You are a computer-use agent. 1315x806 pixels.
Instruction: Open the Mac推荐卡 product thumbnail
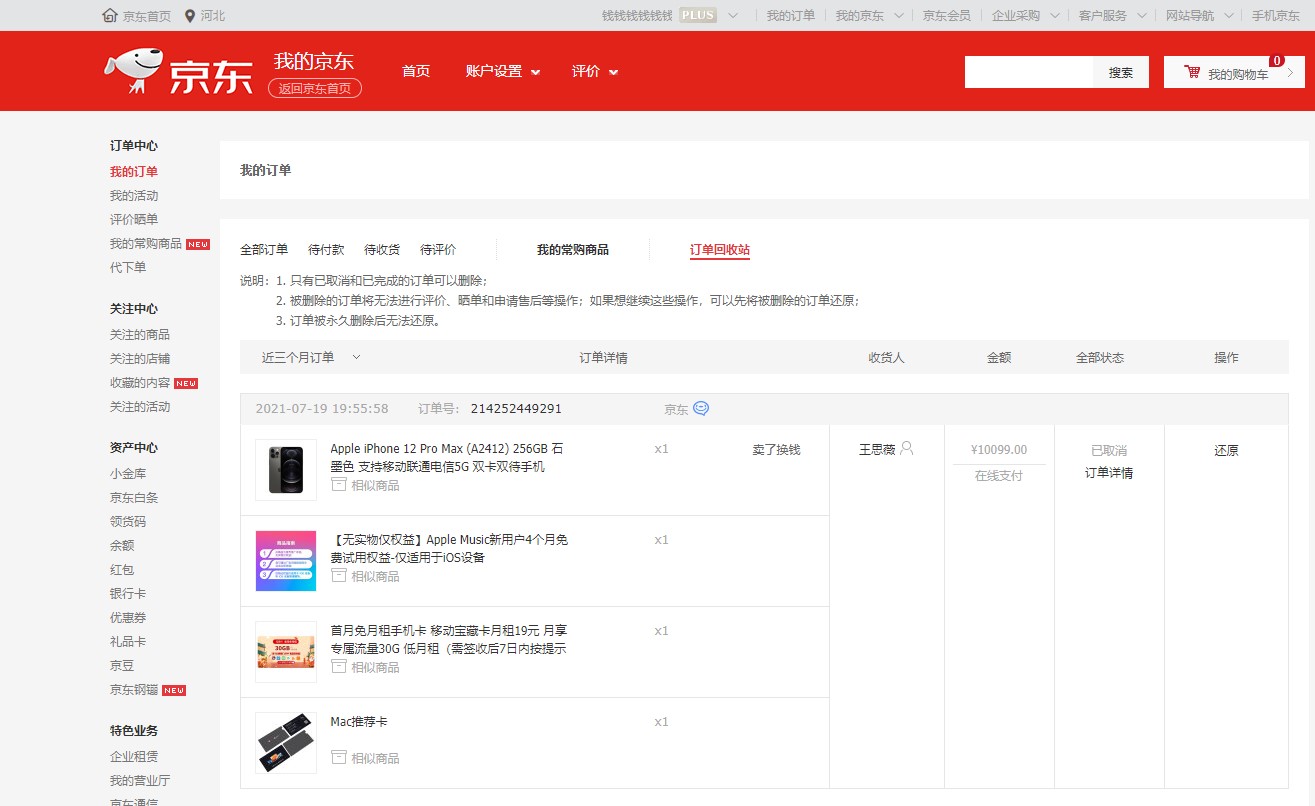pos(286,743)
